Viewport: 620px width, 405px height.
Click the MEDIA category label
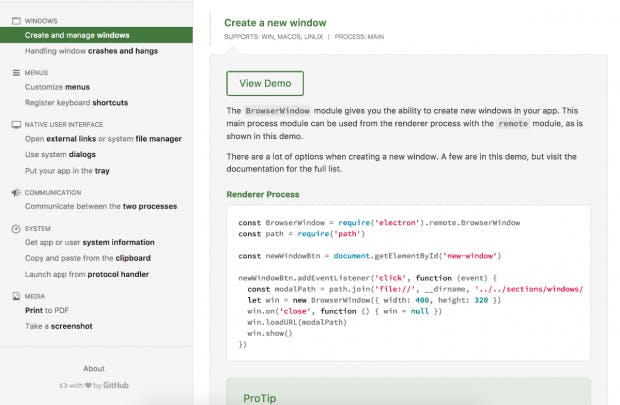35,296
